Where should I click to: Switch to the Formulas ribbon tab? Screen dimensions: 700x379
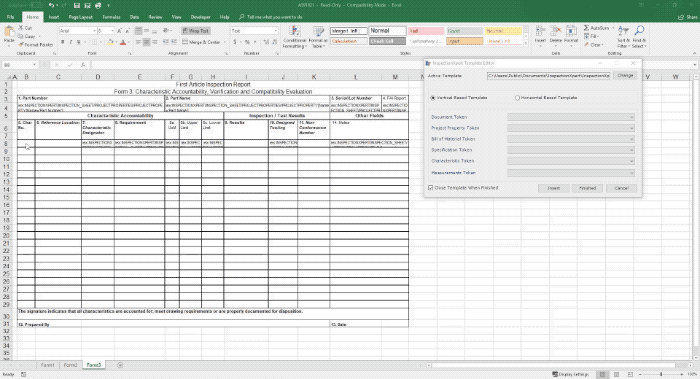(111, 17)
